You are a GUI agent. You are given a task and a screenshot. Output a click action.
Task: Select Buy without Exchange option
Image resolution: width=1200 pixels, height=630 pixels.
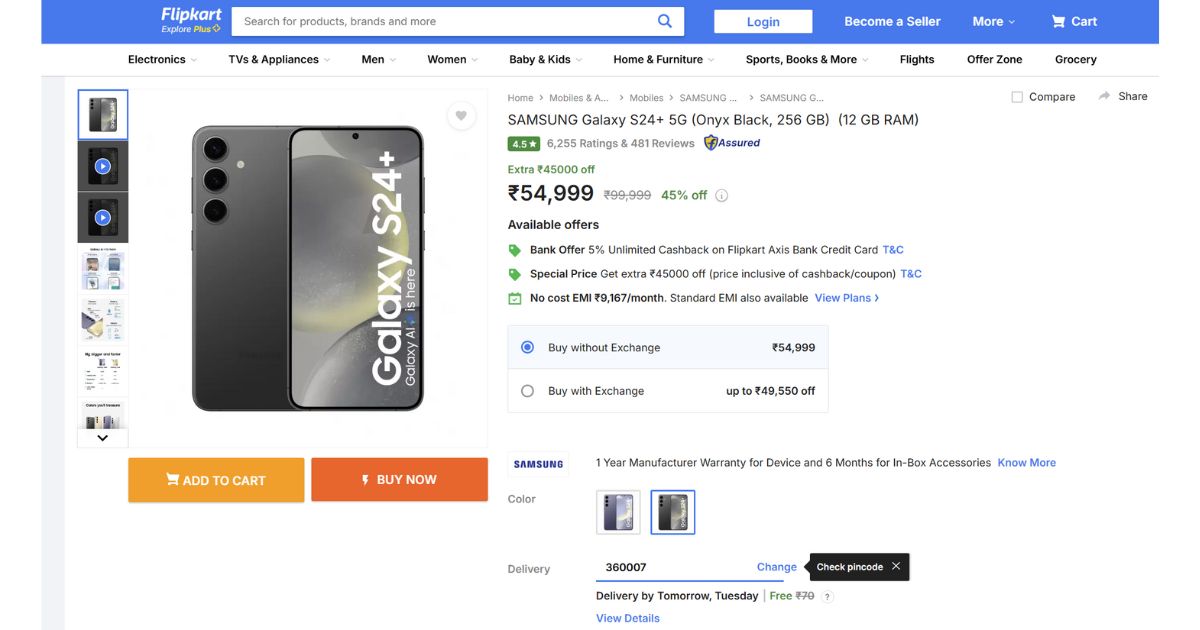527,348
